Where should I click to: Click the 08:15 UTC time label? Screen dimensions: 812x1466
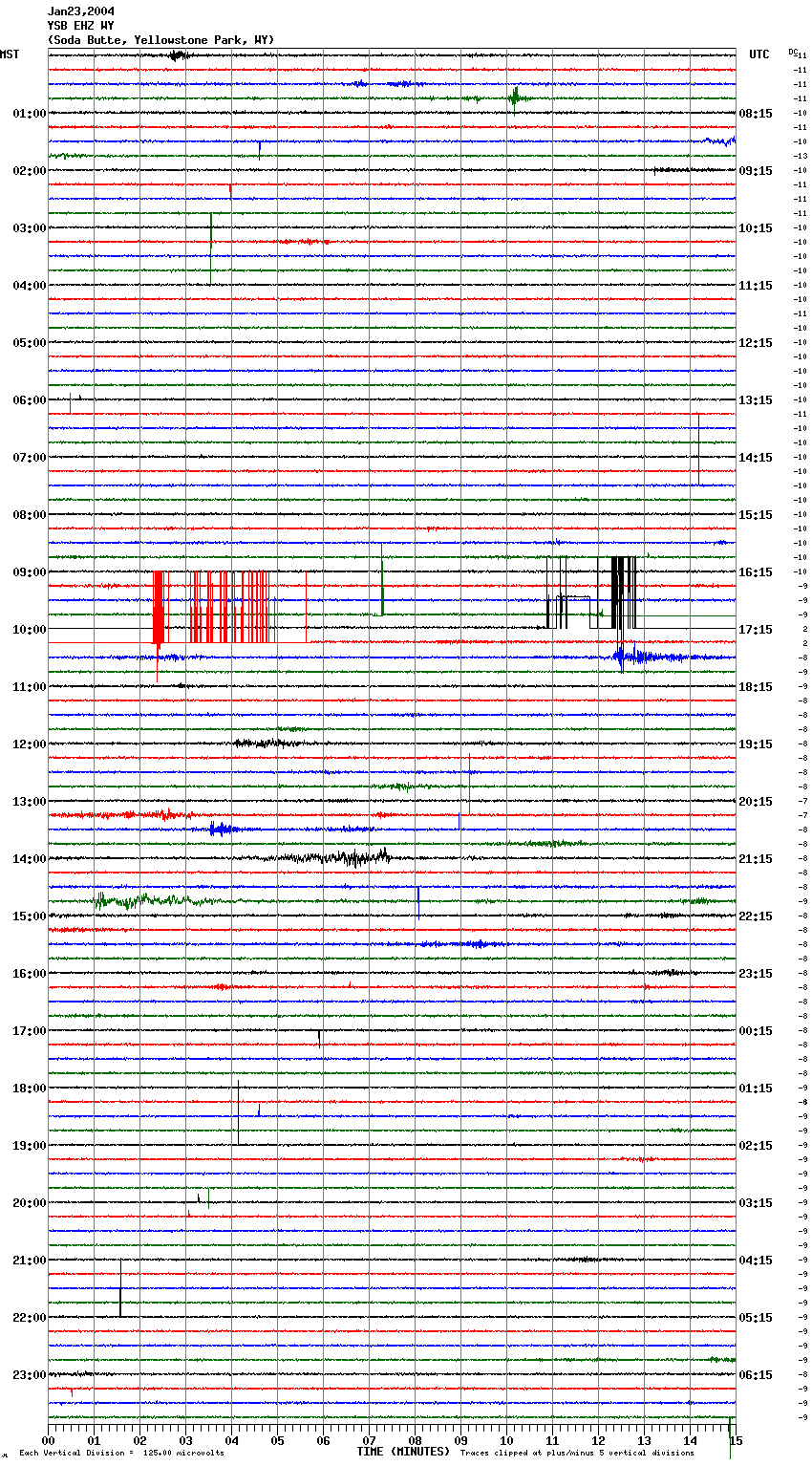pyautogui.click(x=756, y=114)
